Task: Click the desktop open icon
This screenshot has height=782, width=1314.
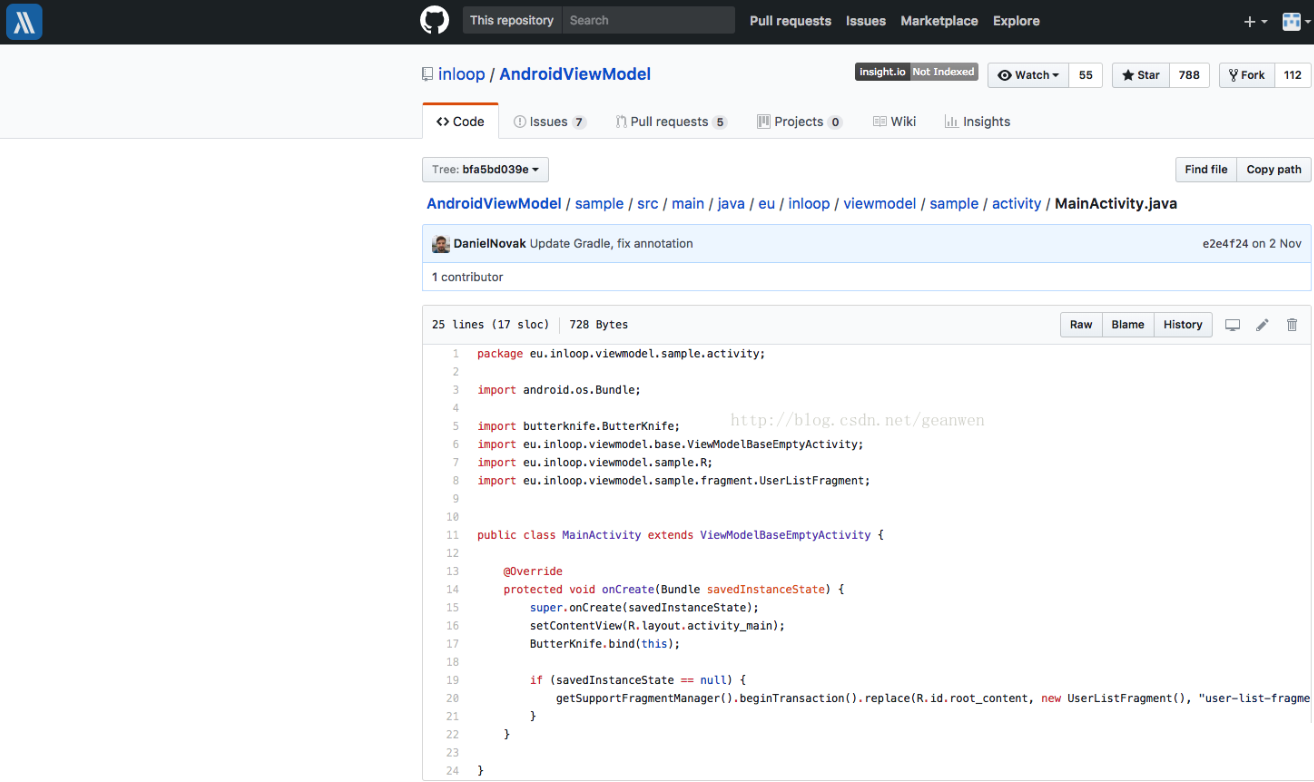Action: [x=1233, y=325]
